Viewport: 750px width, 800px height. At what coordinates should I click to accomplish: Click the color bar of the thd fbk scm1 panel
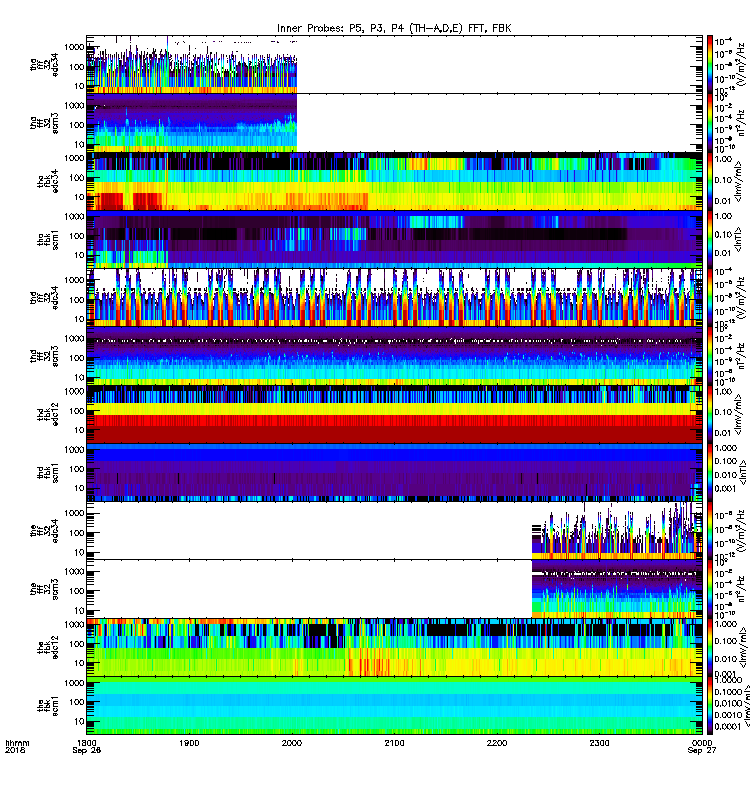pos(710,472)
